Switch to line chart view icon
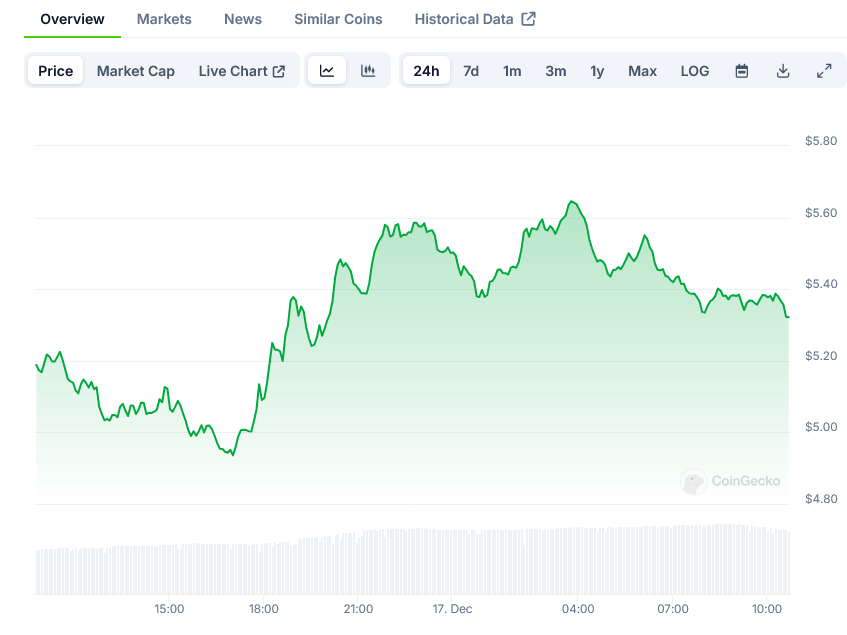This screenshot has height=635, width=847. pos(327,71)
